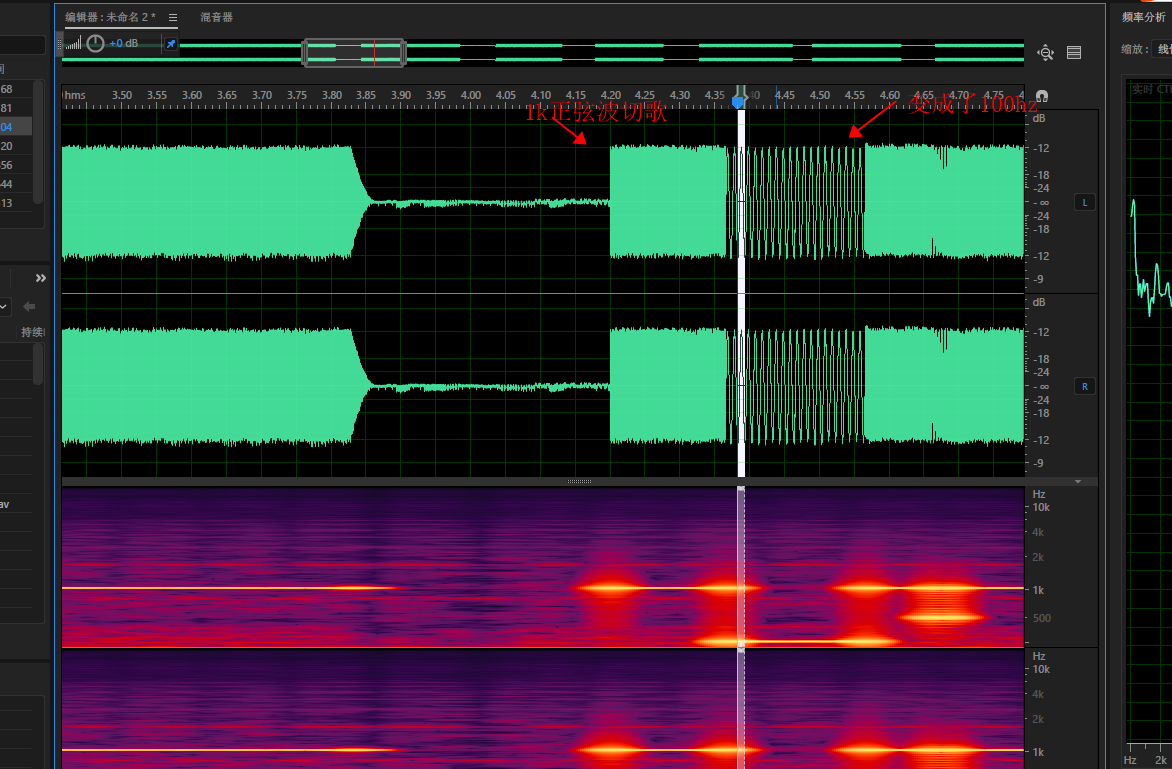This screenshot has width=1172, height=769.
Task: Open the editor panel menu icon
Action: [x=173, y=17]
